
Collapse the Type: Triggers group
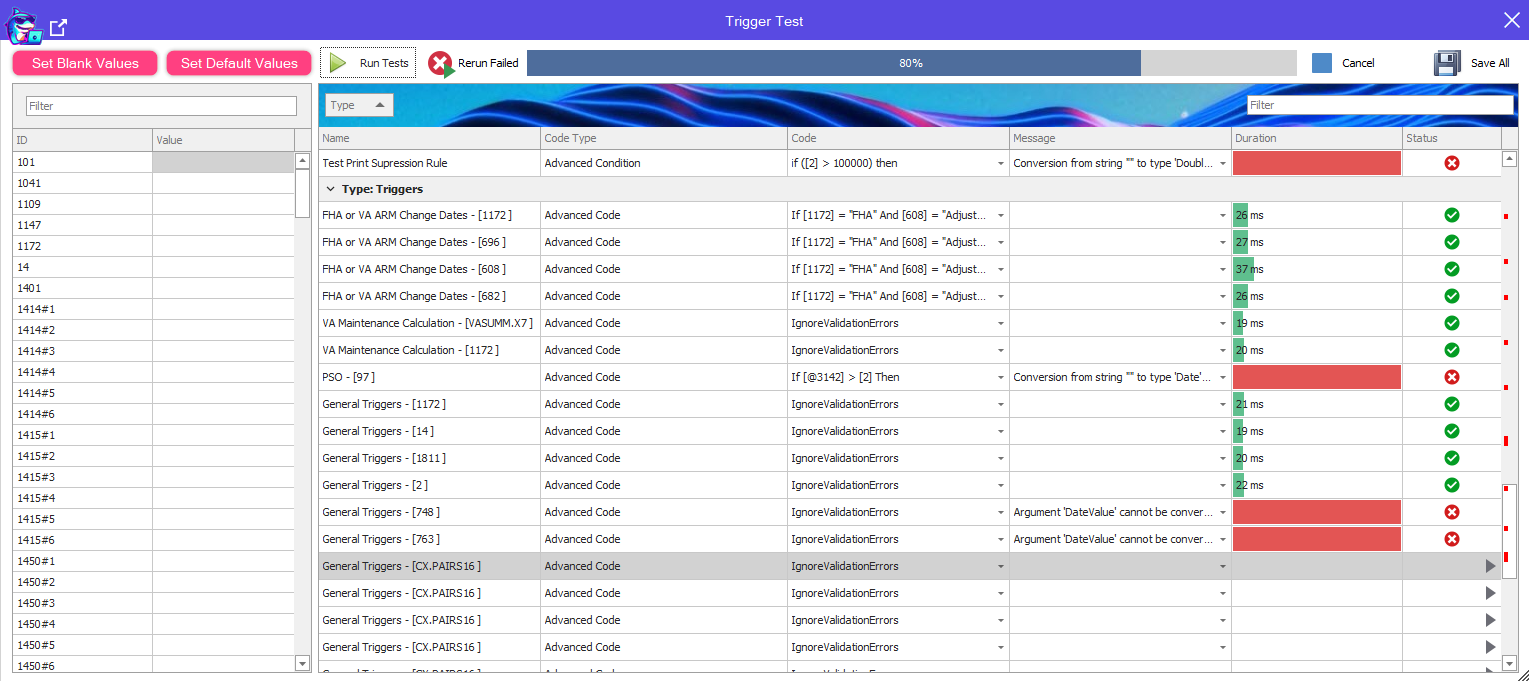click(x=329, y=189)
